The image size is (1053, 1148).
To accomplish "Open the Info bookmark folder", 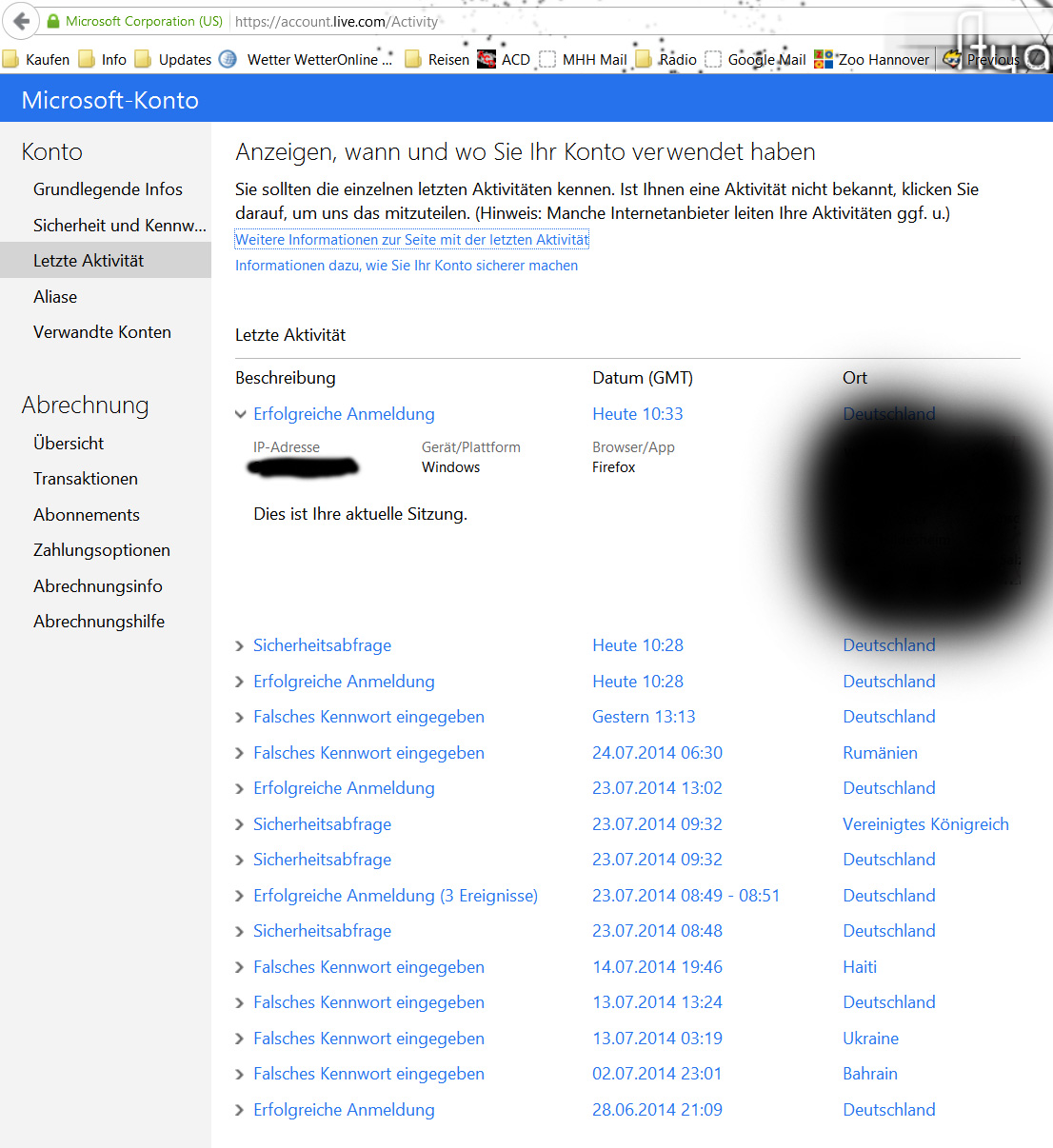I will [x=102, y=59].
